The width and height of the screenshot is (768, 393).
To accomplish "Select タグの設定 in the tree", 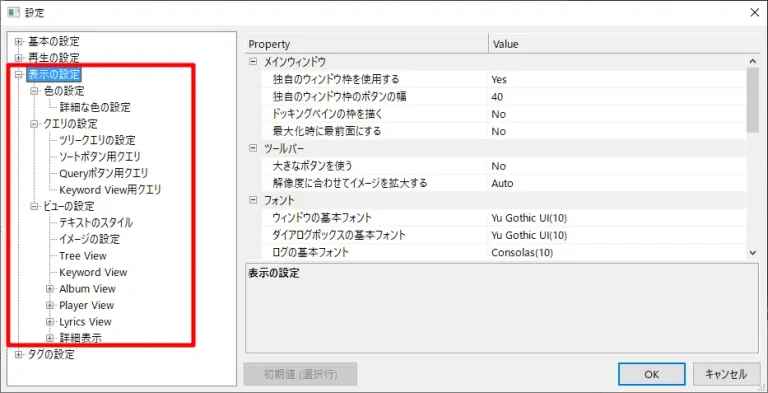I will pos(51,355).
